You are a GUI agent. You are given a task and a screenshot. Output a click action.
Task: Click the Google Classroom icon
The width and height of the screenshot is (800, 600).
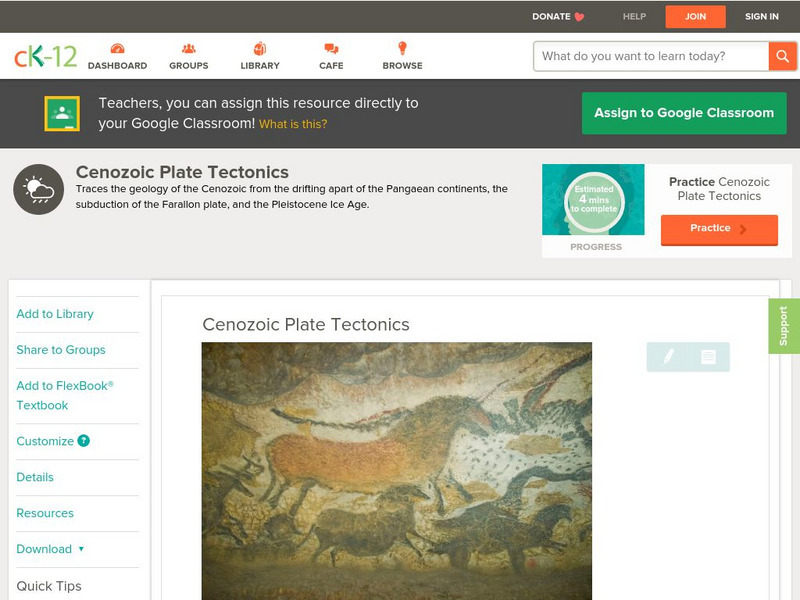[x=62, y=113]
